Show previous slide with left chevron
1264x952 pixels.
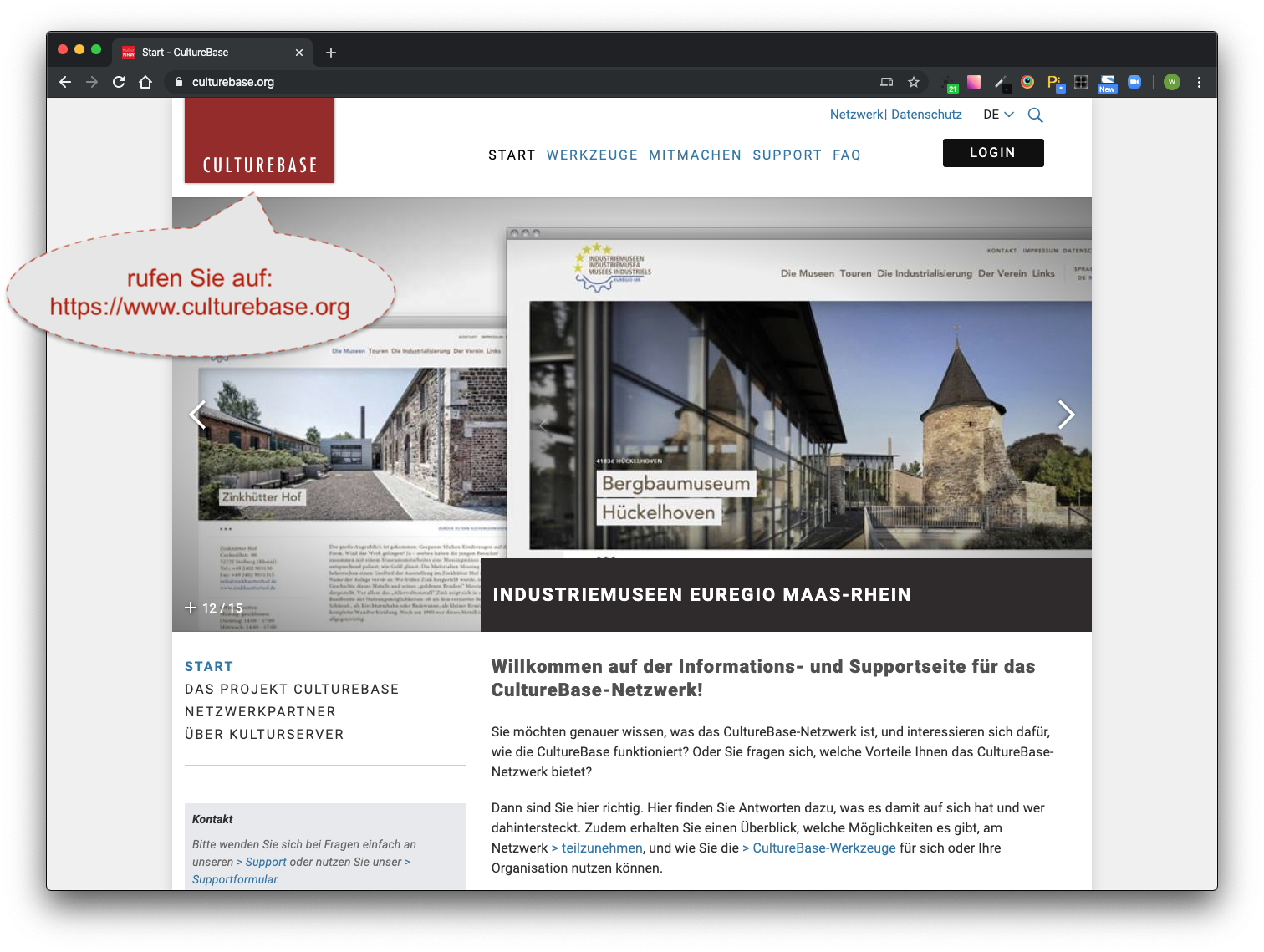197,415
